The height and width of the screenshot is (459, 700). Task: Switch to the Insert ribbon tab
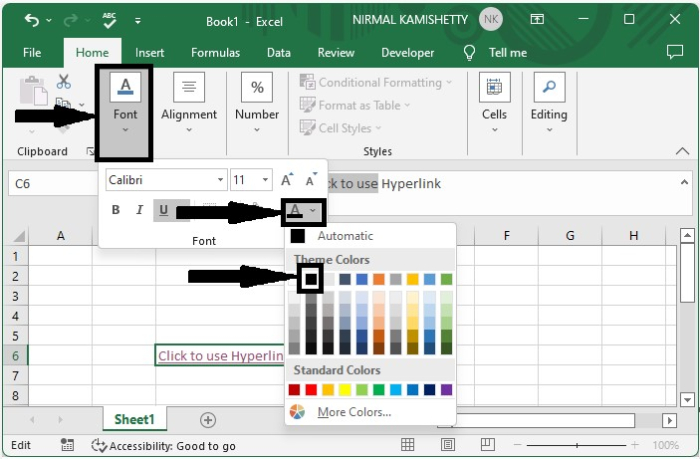150,53
